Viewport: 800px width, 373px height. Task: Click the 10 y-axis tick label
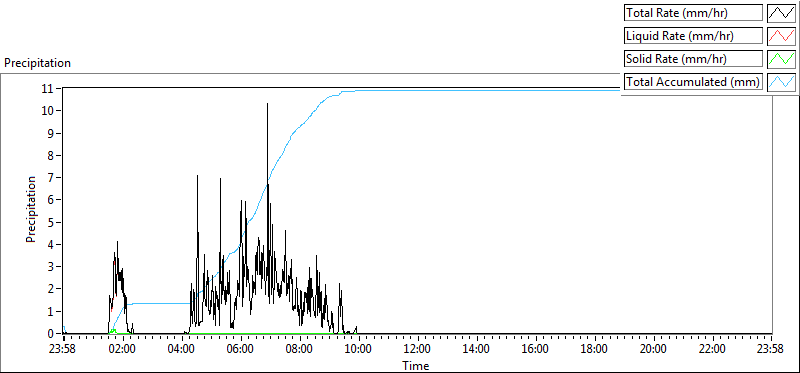48,111
